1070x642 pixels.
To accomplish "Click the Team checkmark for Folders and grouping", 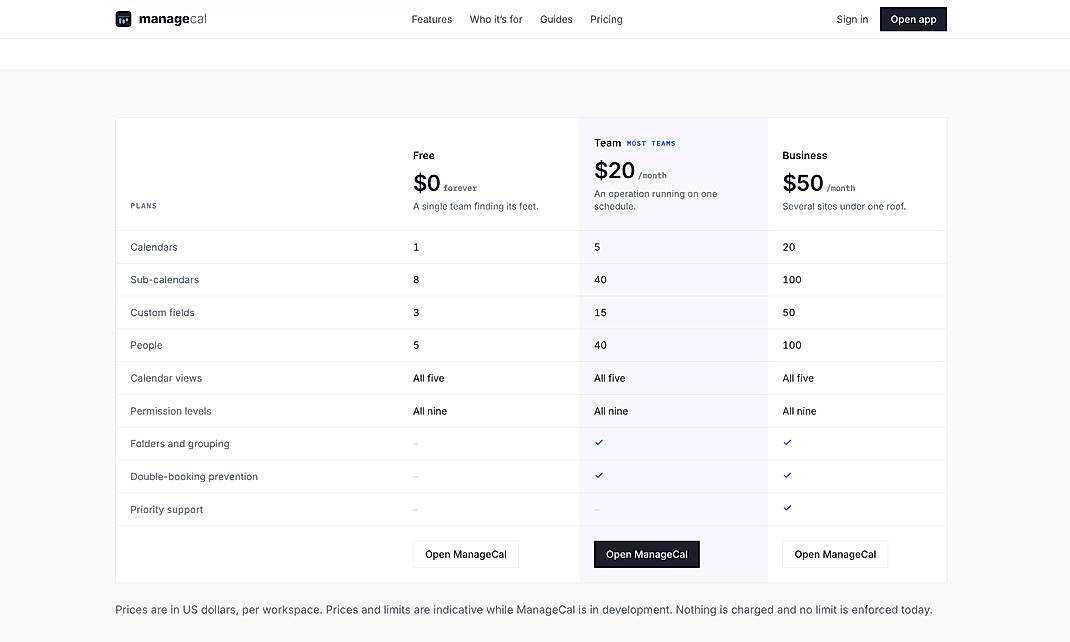I will [x=598, y=443].
